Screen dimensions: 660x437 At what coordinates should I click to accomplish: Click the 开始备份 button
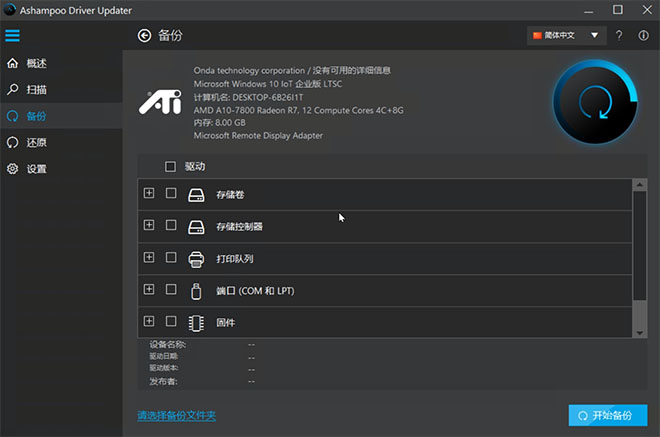point(608,416)
